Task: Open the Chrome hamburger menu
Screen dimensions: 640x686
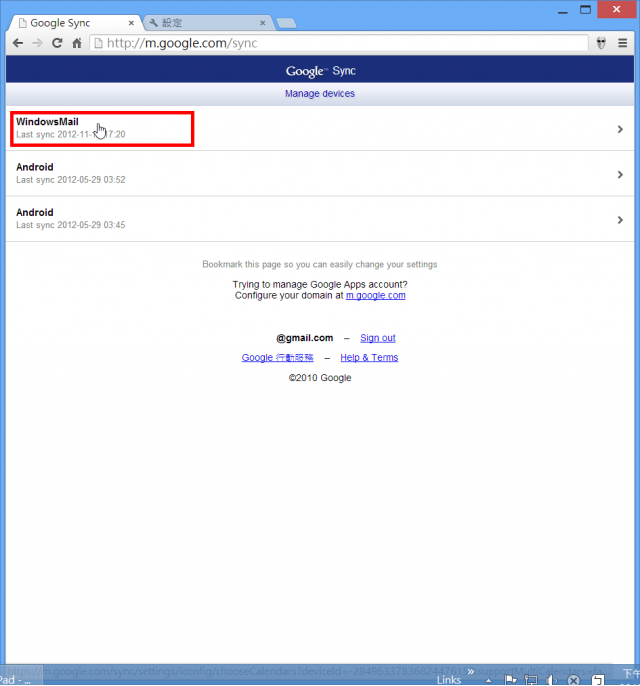Action: (x=623, y=43)
